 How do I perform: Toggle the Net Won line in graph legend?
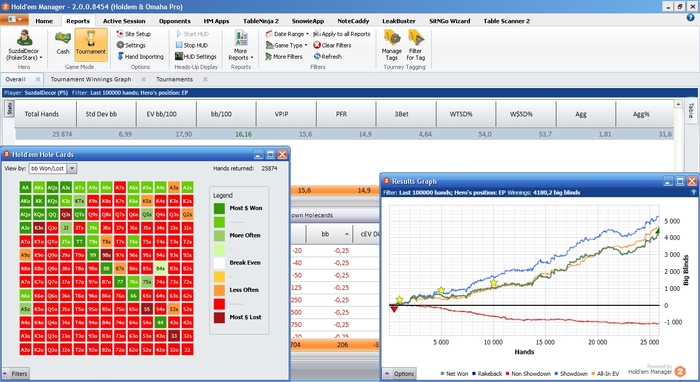point(454,374)
